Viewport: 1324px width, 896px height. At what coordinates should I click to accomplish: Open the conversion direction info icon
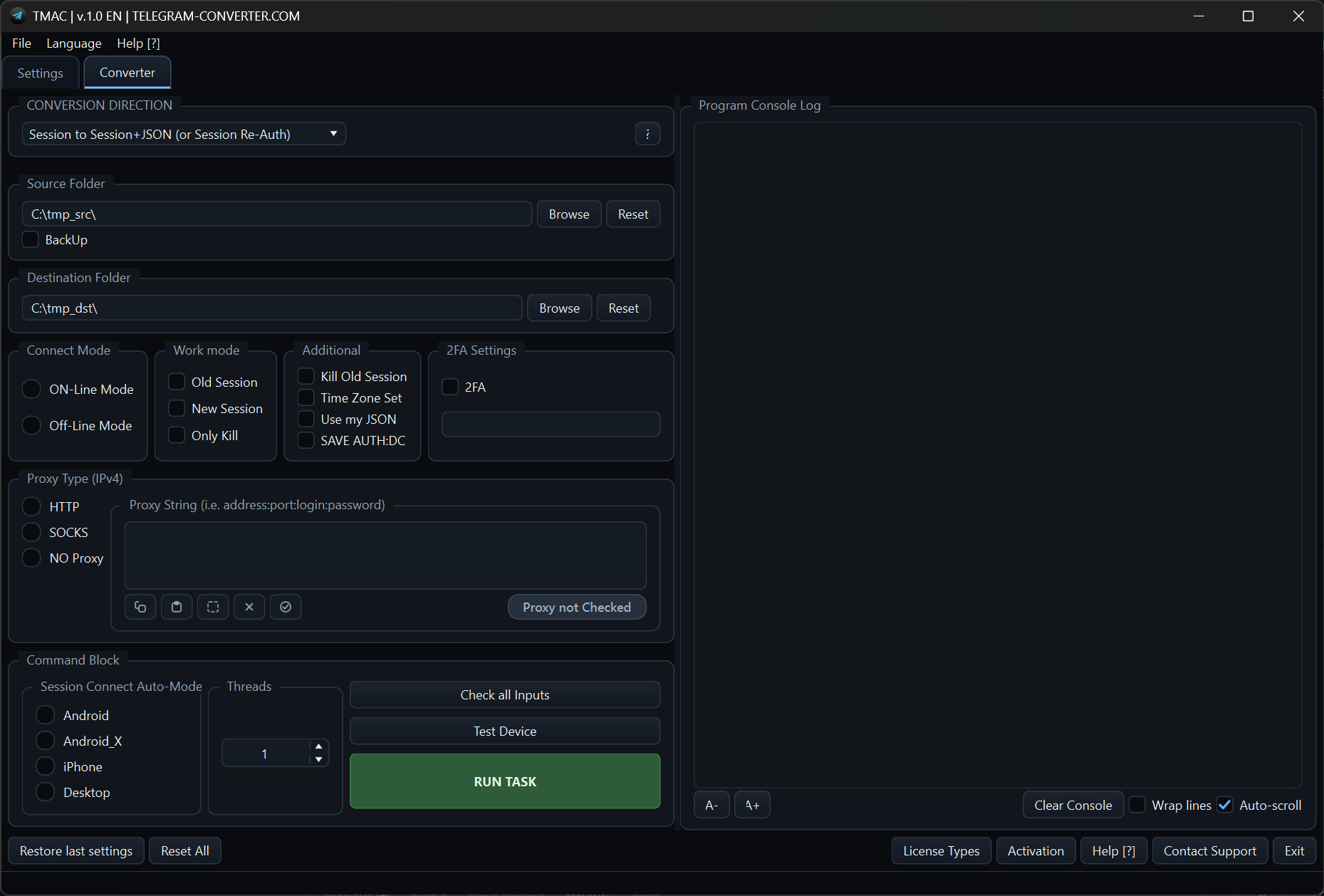[647, 134]
